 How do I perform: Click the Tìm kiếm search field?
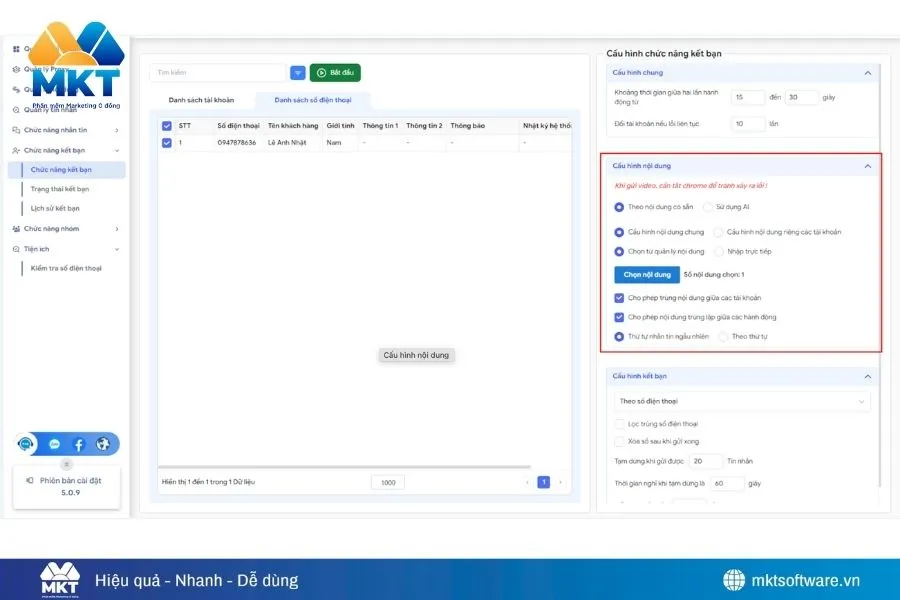tap(218, 73)
